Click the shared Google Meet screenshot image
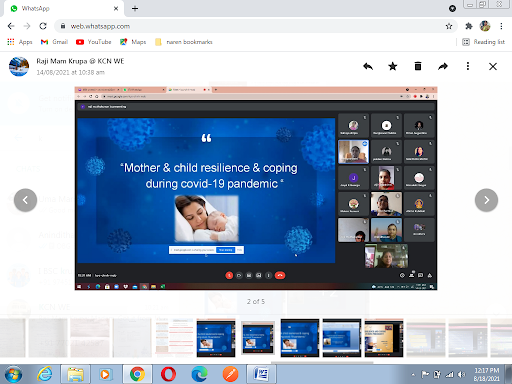 pos(256,188)
